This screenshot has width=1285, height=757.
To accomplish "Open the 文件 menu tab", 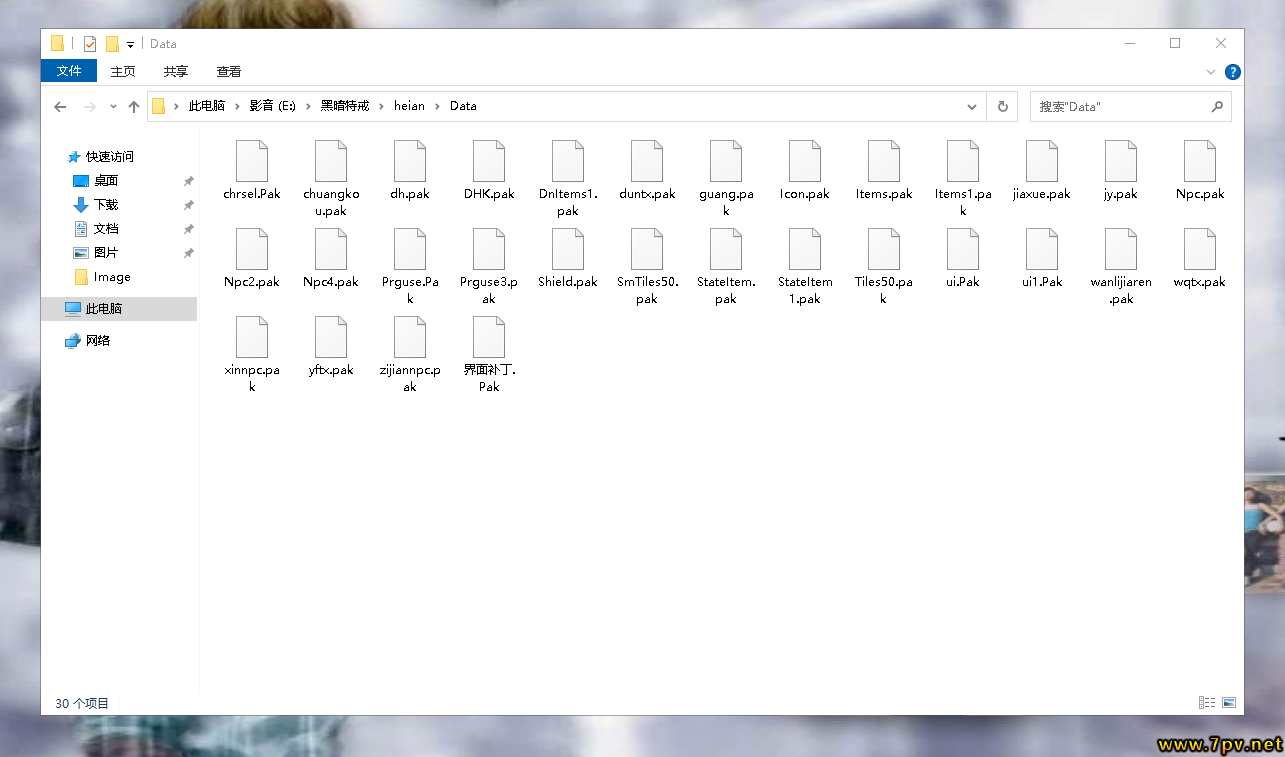I will [x=69, y=71].
